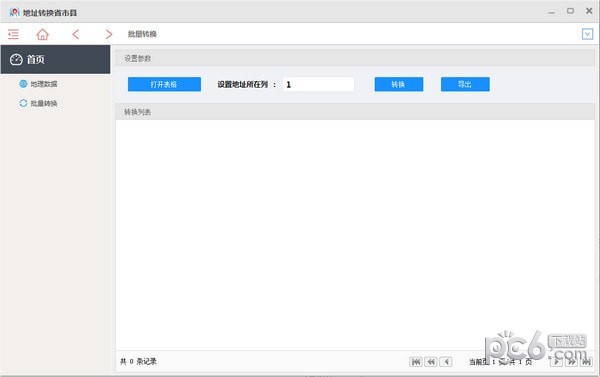600x377 pixels.
Task: Jump back several pages with double-left arrow
Action: (431, 361)
